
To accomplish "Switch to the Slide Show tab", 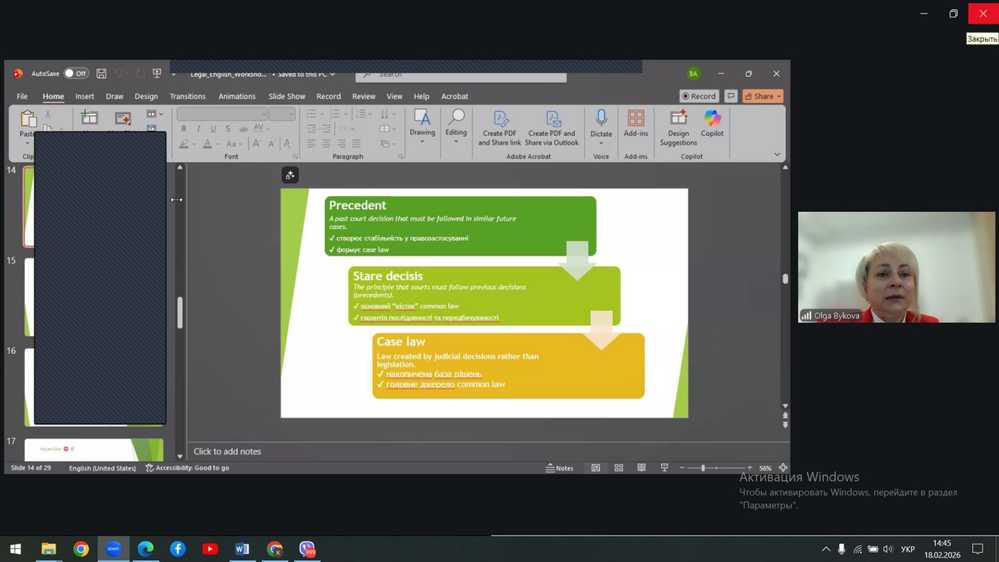I will pyautogui.click(x=286, y=97).
